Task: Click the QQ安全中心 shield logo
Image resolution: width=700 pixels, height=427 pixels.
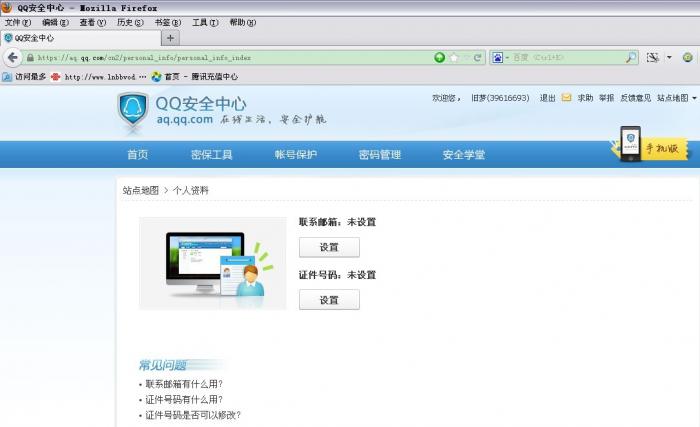Action: point(133,110)
